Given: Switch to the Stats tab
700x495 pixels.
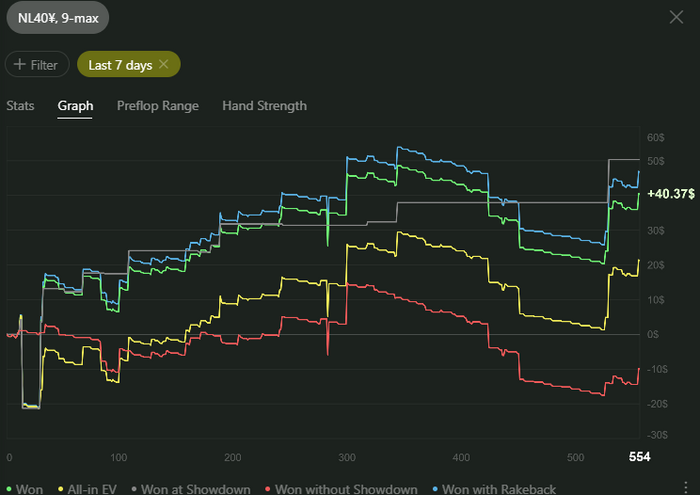Looking at the screenshot, I should tap(20, 106).
